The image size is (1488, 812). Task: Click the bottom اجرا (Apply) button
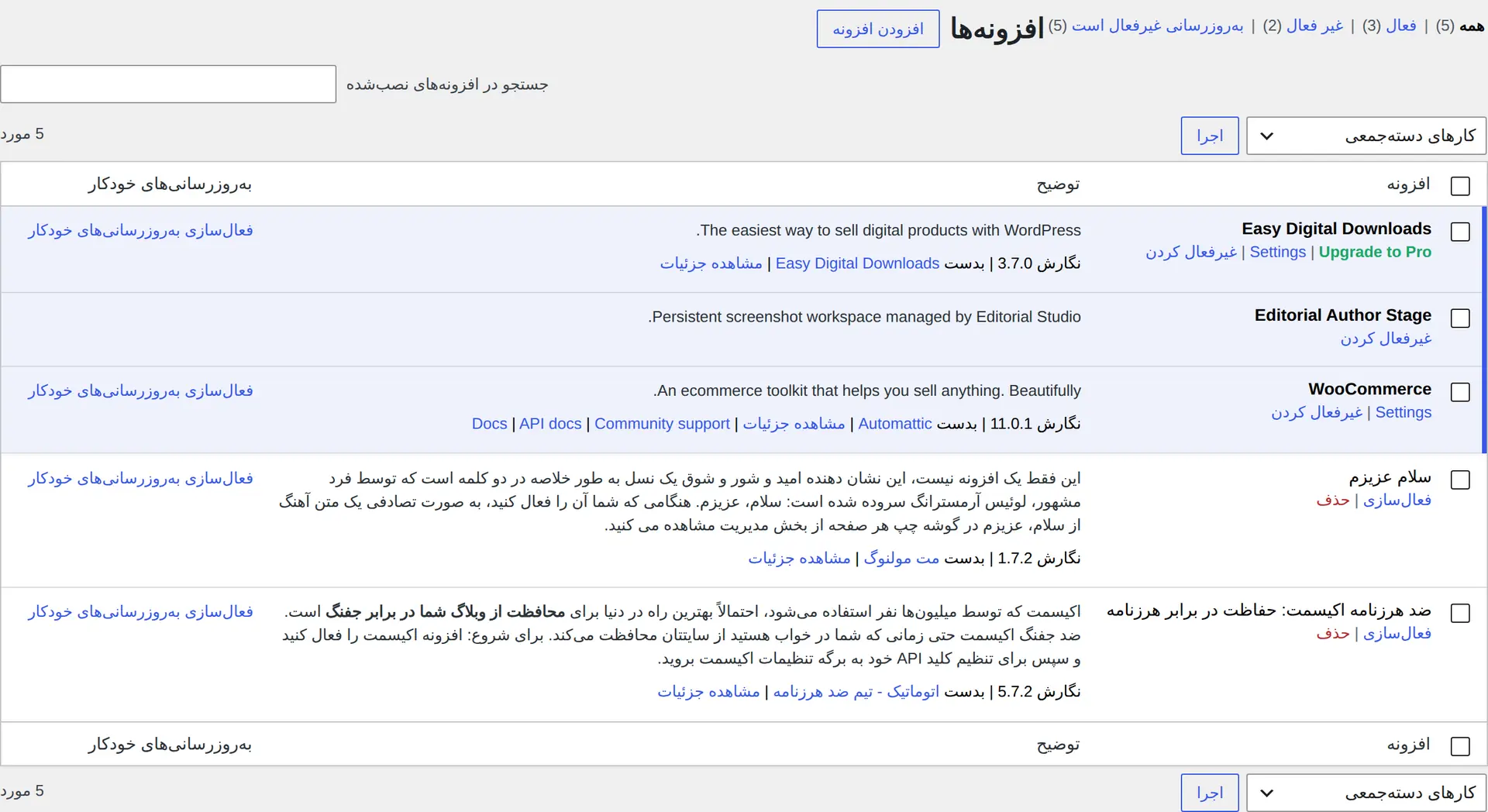click(x=1210, y=793)
